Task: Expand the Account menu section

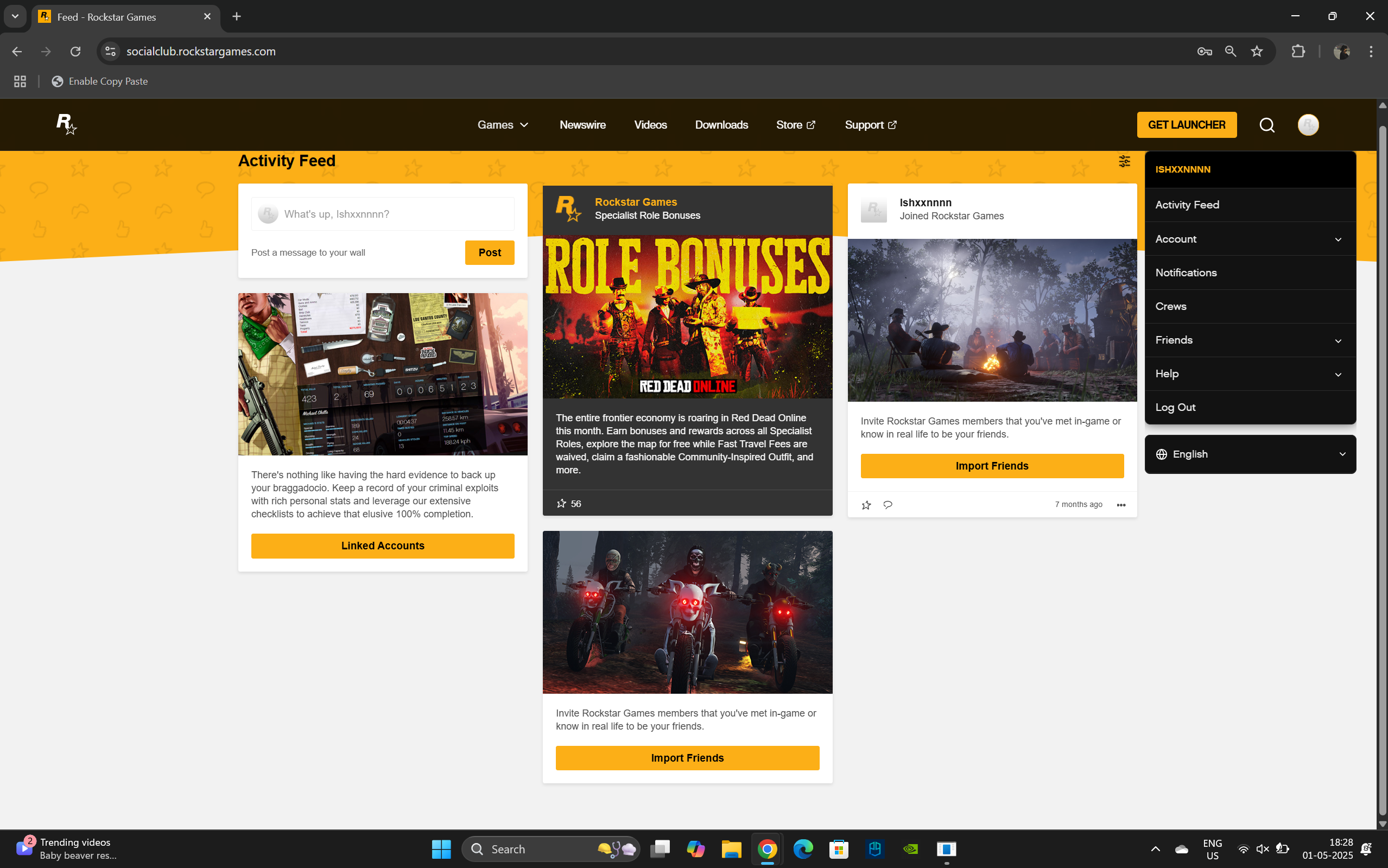Action: 1250,239
